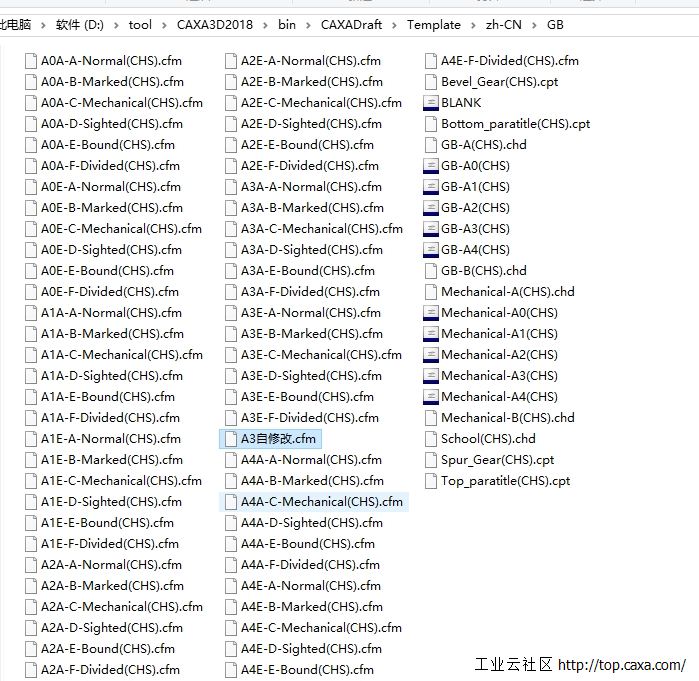
Task: Select file A0E-C-Mechanical(CHS).cfm
Action: click(114, 229)
